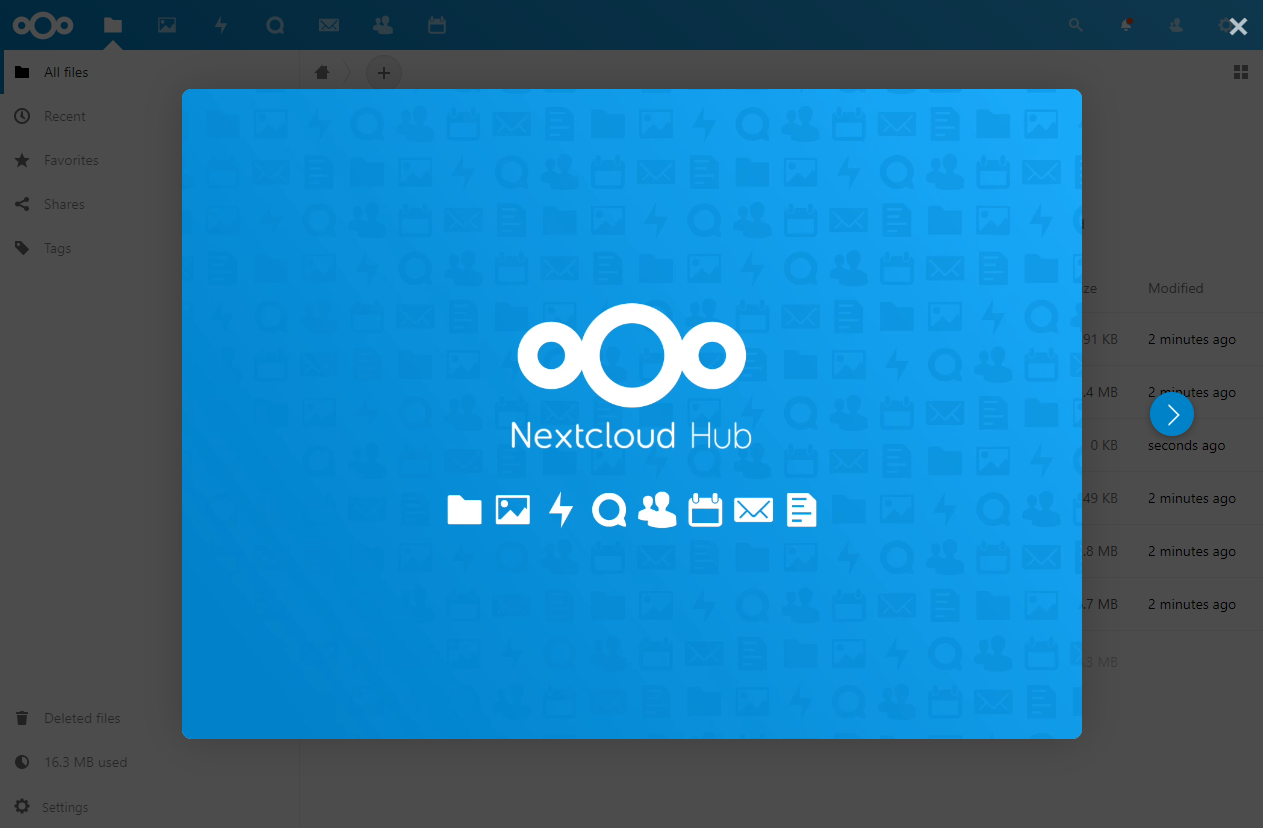Viewport: 1263px width, 828px height.
Task: Open the Mail app envelope icon
Action: (x=329, y=25)
